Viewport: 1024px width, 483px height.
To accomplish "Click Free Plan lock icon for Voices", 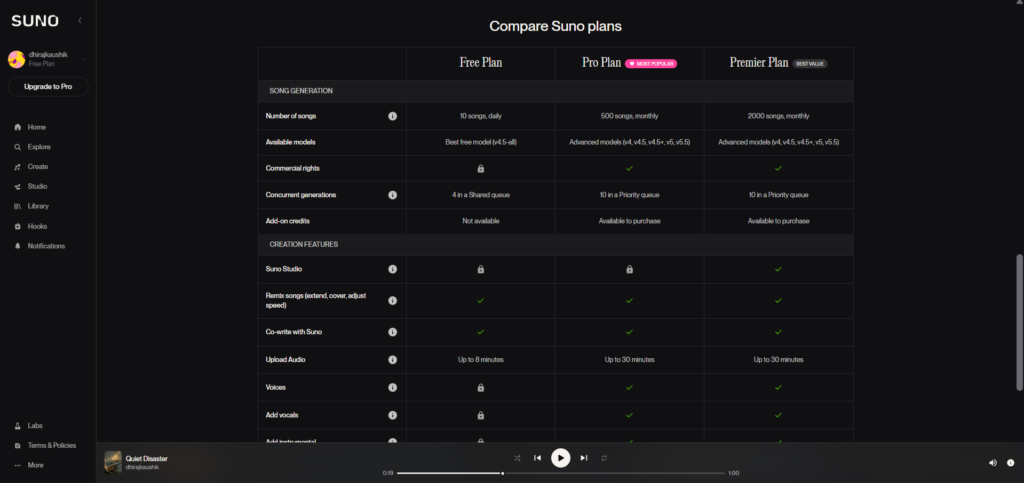I will (481, 387).
